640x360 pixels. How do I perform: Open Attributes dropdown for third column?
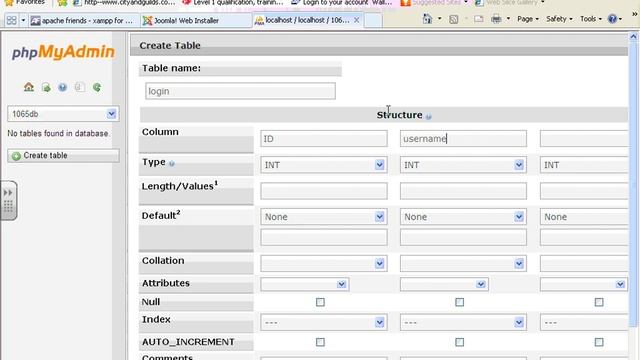(583, 284)
